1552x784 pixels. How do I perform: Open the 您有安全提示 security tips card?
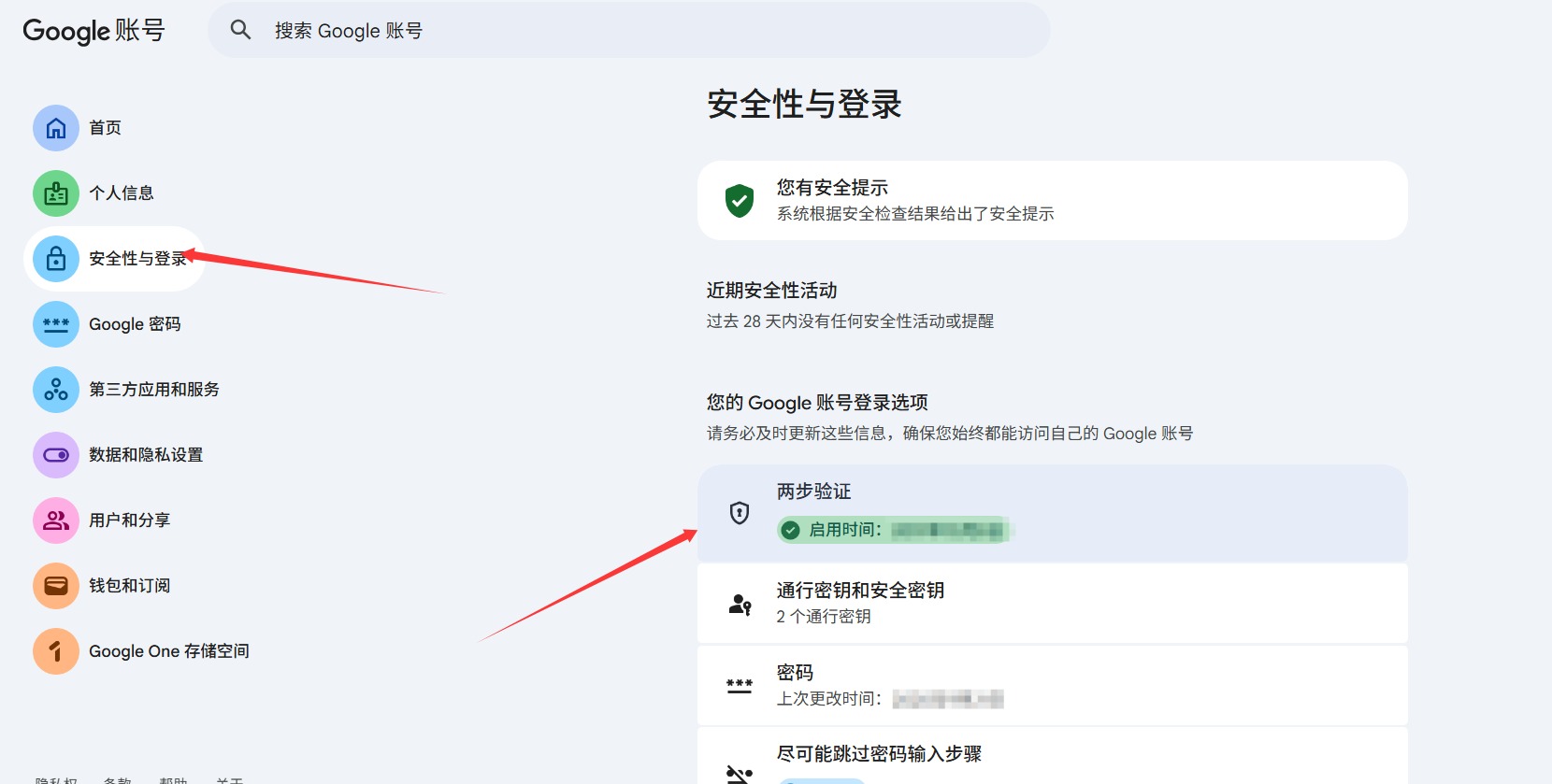click(x=1052, y=200)
